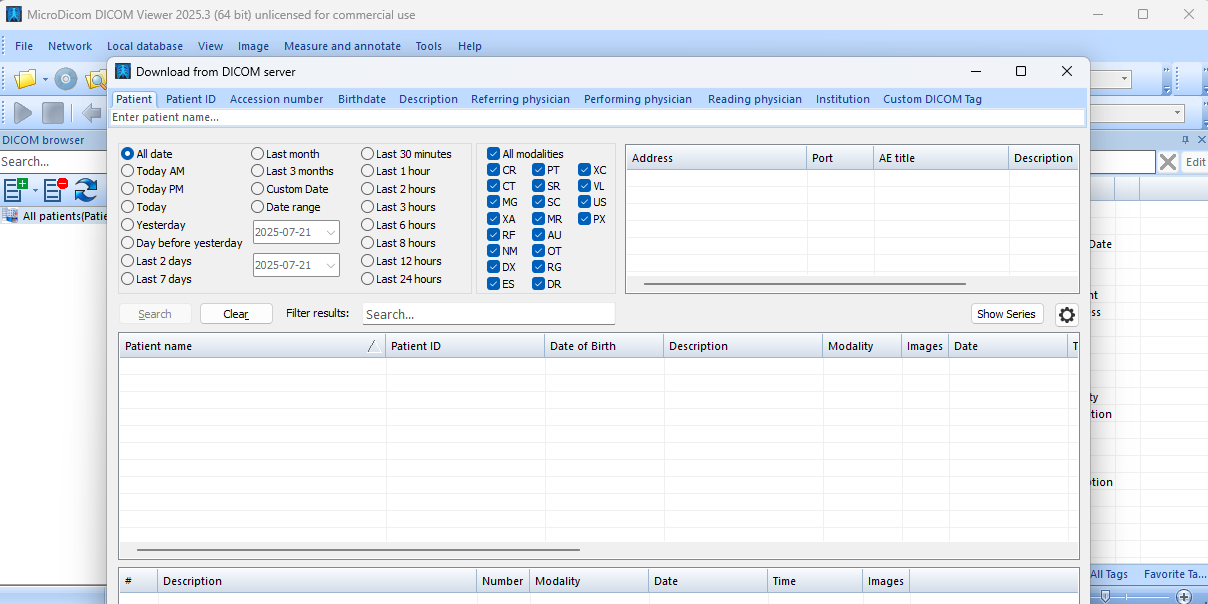The image size is (1208, 604).
Task: Select the Last 24 hours option
Action: click(368, 279)
